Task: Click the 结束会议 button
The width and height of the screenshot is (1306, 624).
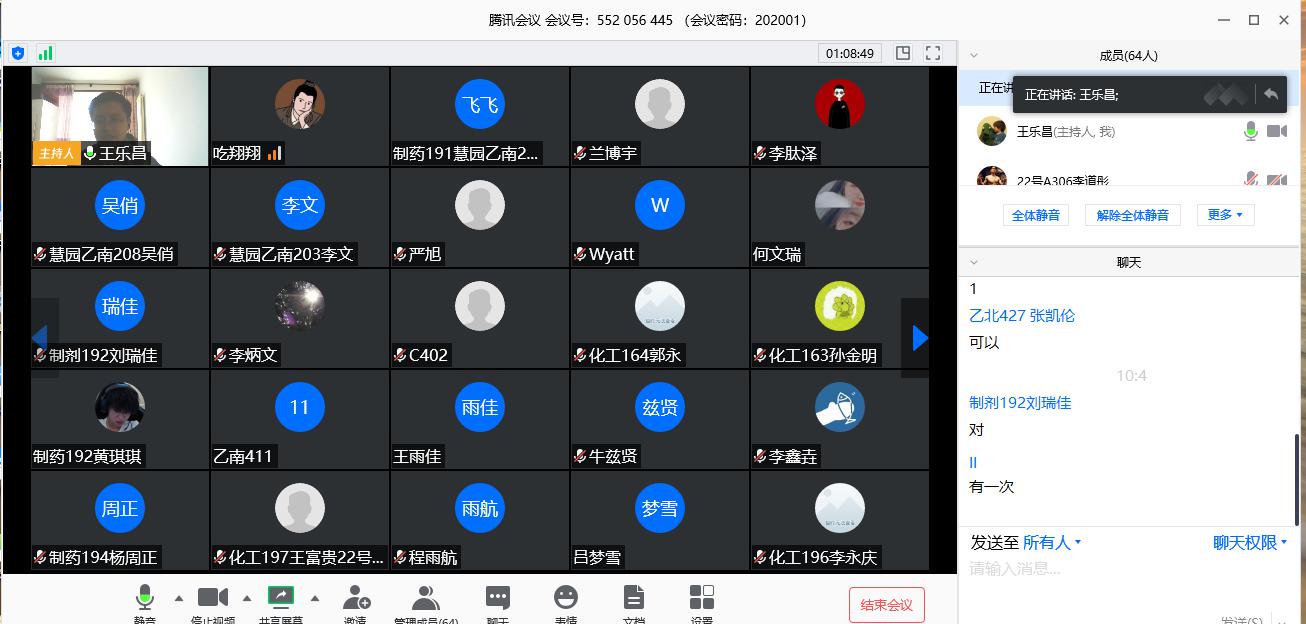Action: pos(886,605)
